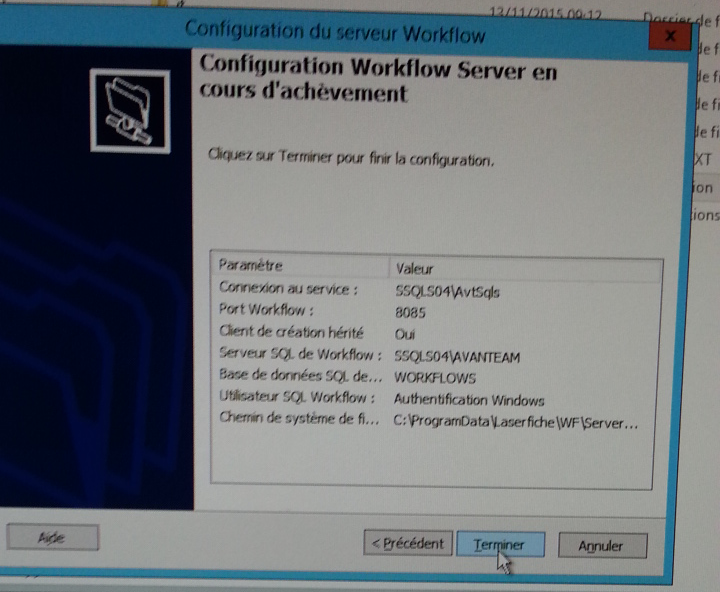
Task: Select 'Chemin de système de fi…' row
Action: (436, 419)
